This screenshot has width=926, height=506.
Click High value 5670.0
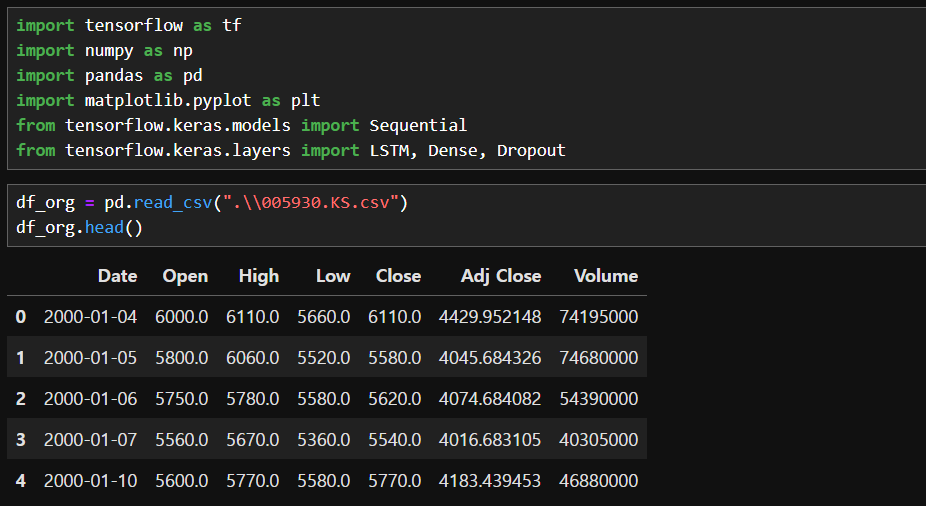[253, 440]
